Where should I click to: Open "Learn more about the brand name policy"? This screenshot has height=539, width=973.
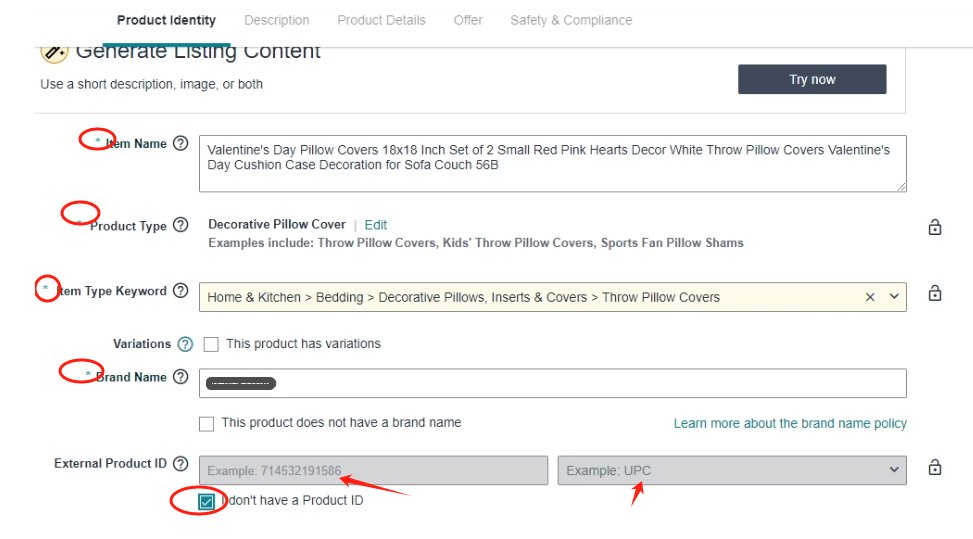point(790,423)
